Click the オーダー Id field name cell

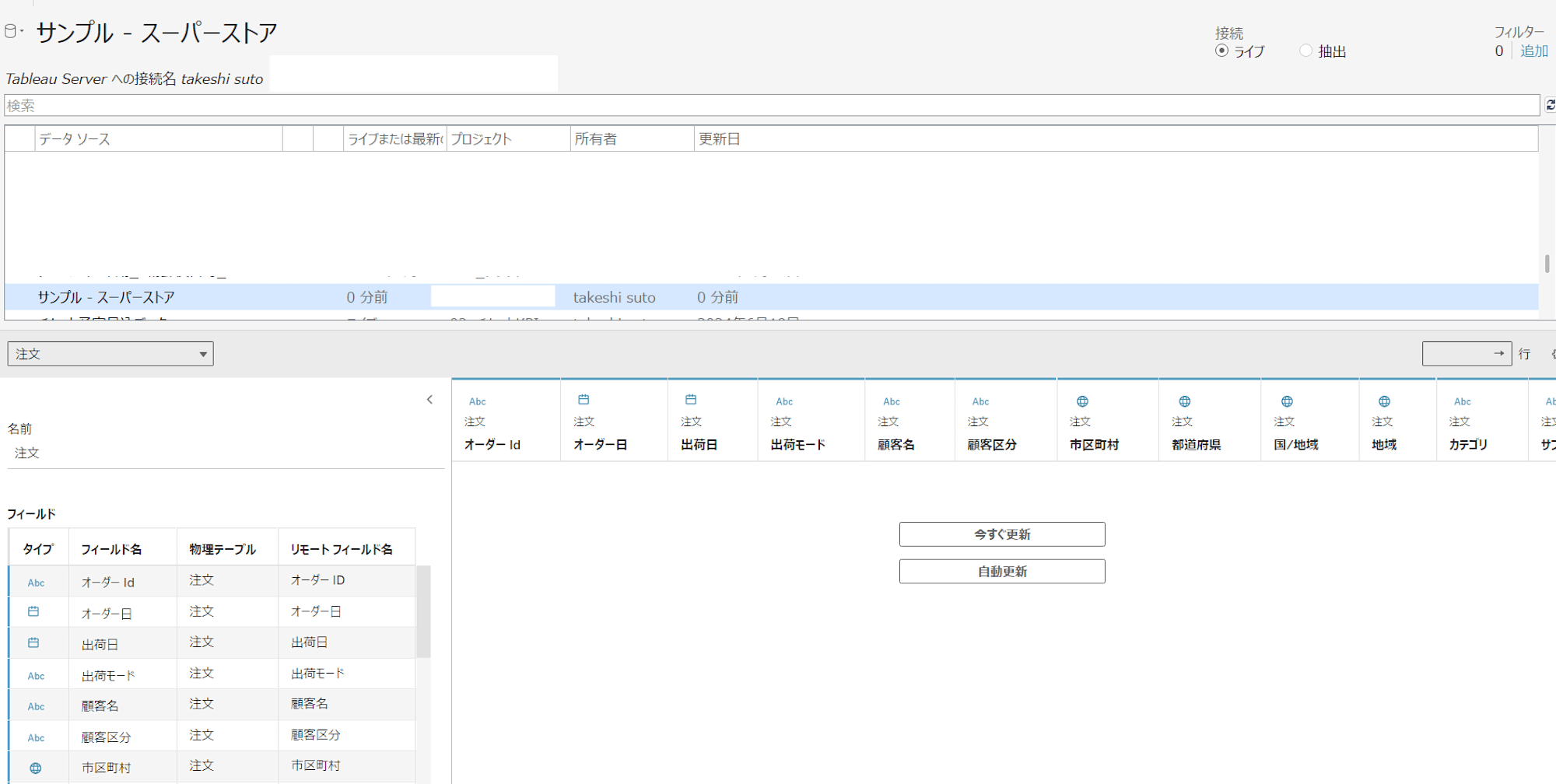pyautogui.click(x=123, y=582)
